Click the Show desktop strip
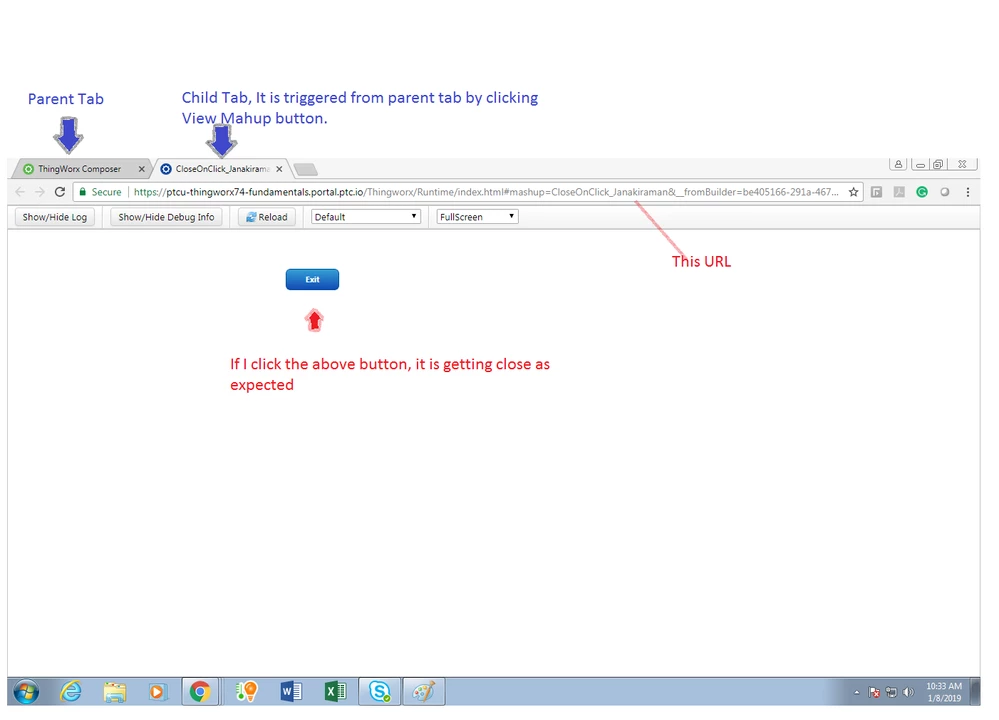This screenshot has width=999, height=720. [975, 692]
